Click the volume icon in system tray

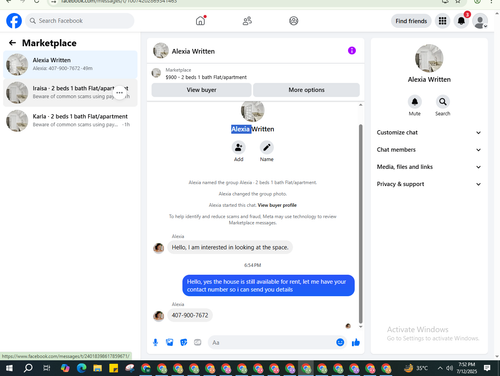[449, 368]
